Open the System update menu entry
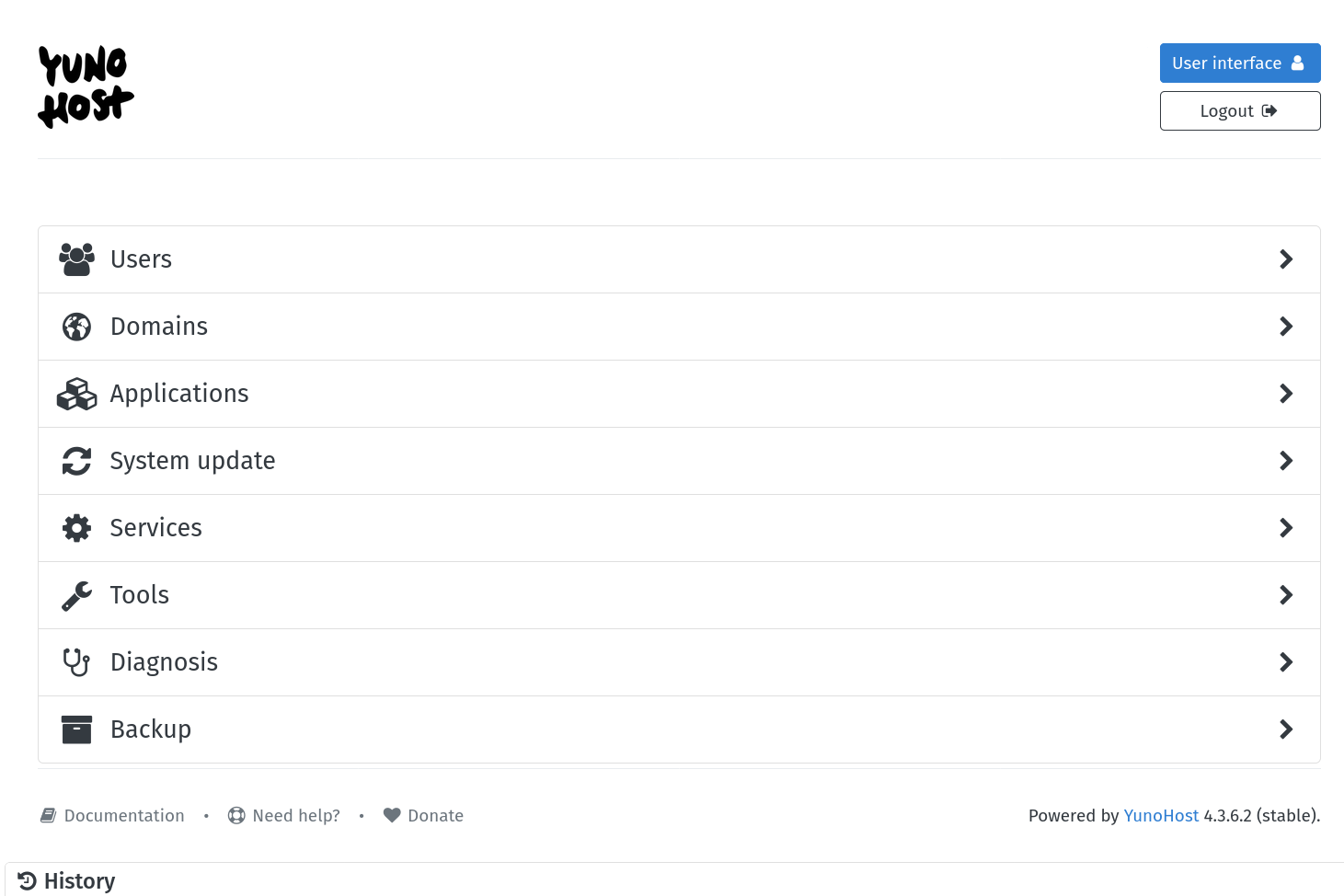1344x896 pixels. [x=192, y=461]
